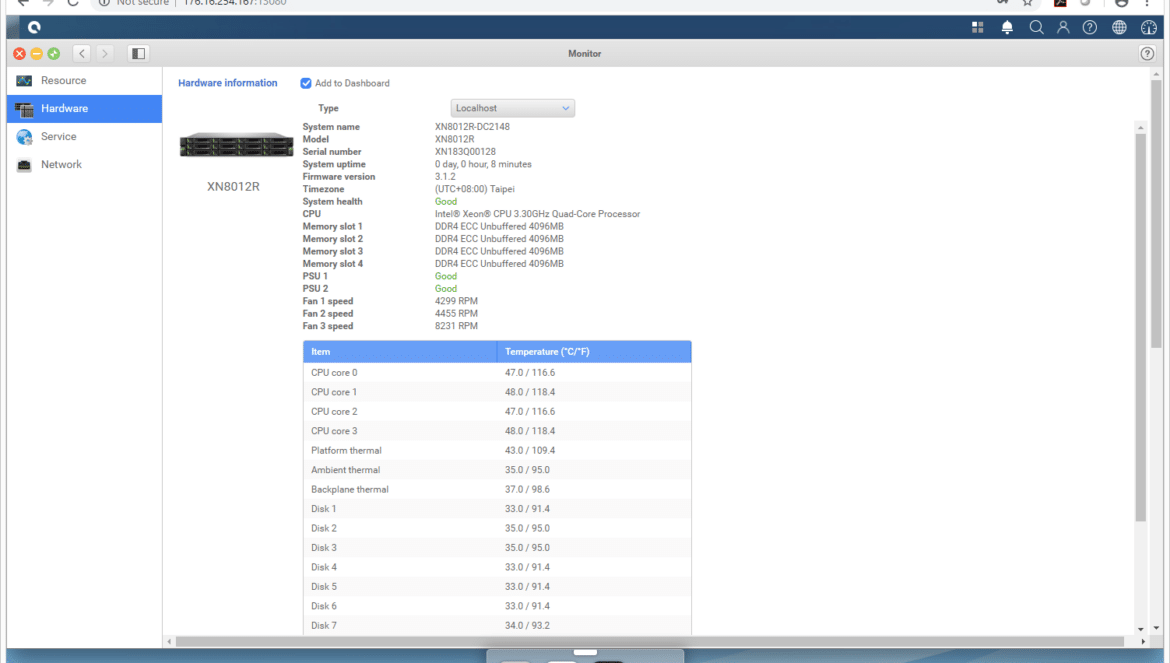
Task: Click the QSAN logo in the top bar
Action: (x=34, y=28)
